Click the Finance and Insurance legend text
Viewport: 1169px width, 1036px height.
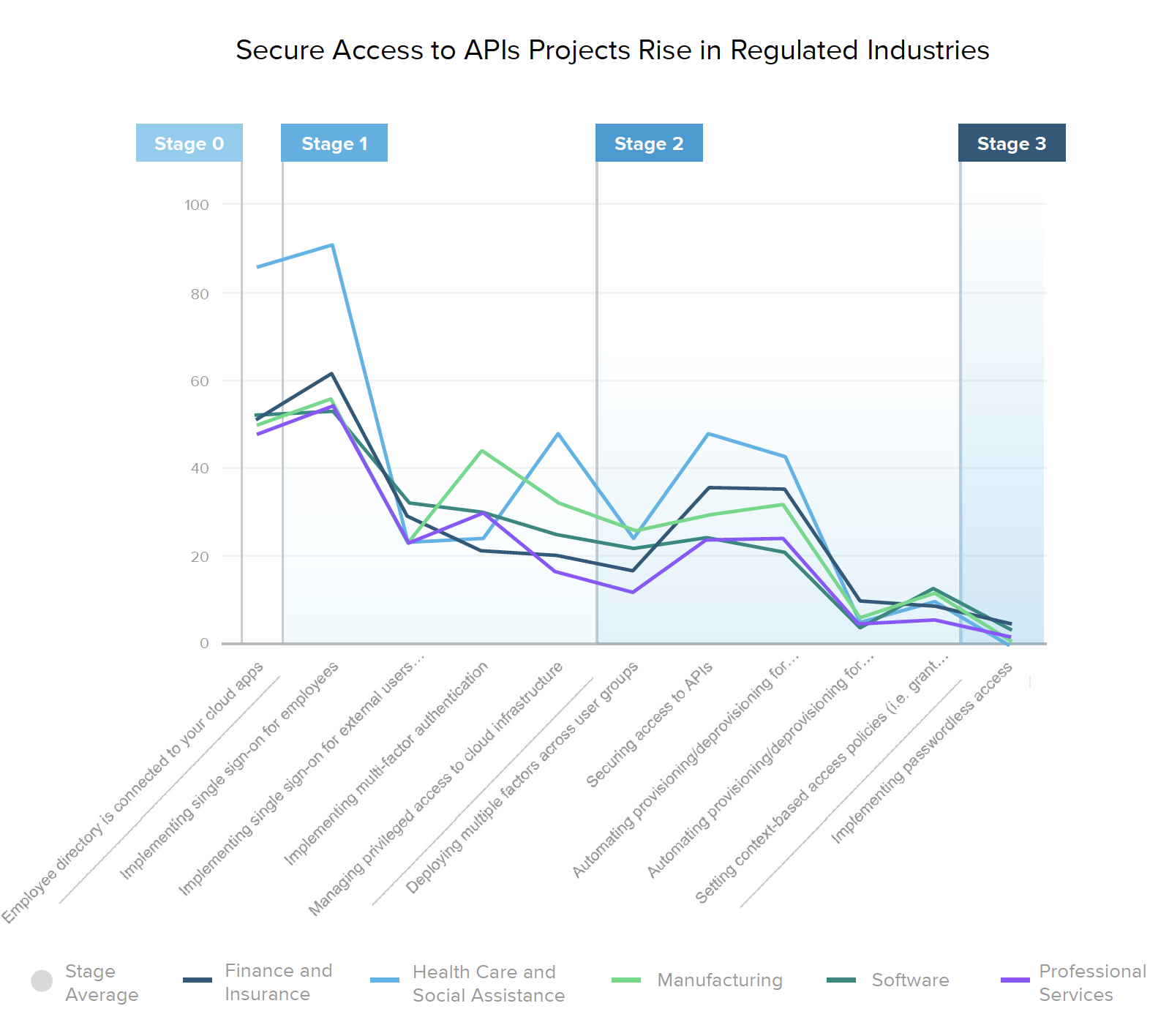pos(278,982)
